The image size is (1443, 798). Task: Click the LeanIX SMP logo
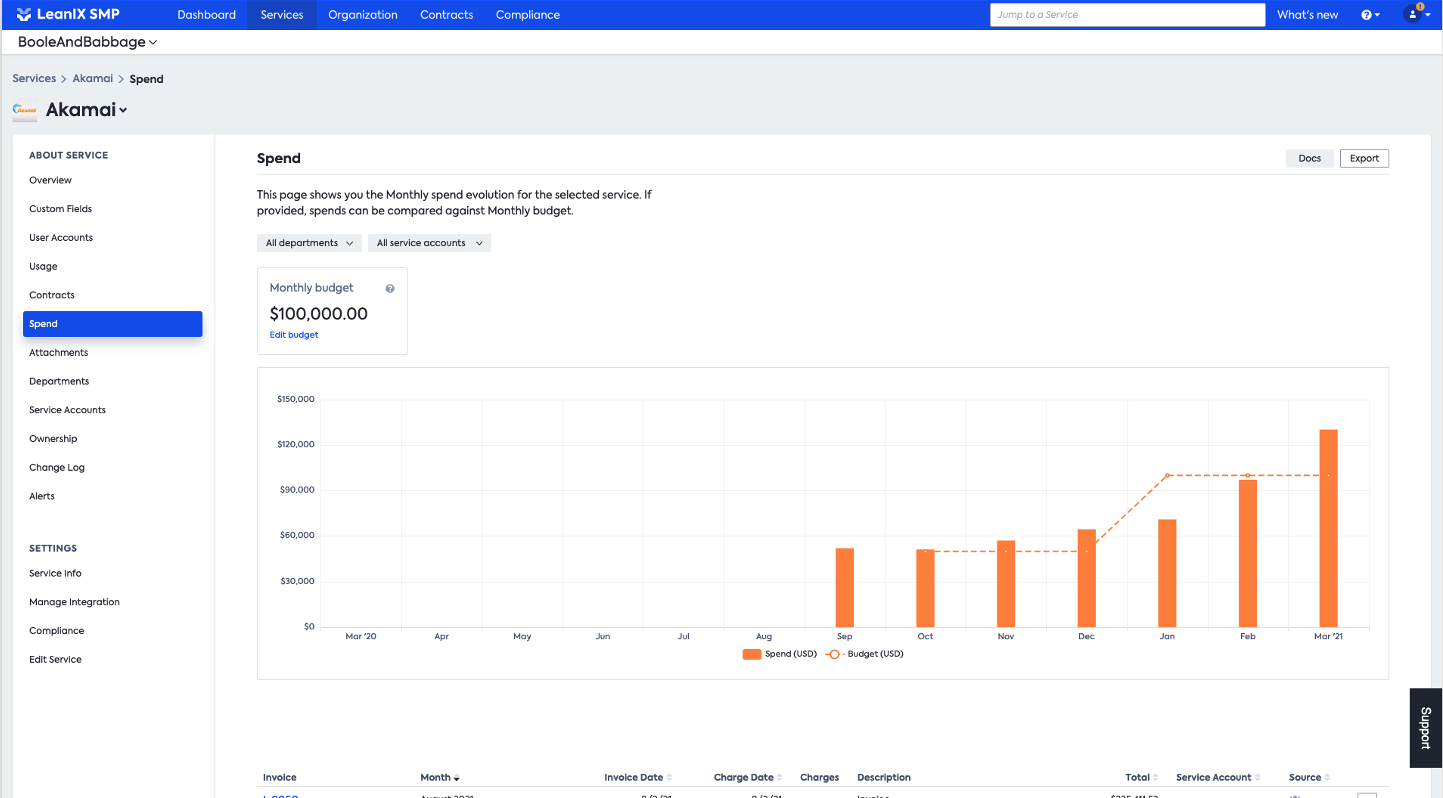point(68,14)
